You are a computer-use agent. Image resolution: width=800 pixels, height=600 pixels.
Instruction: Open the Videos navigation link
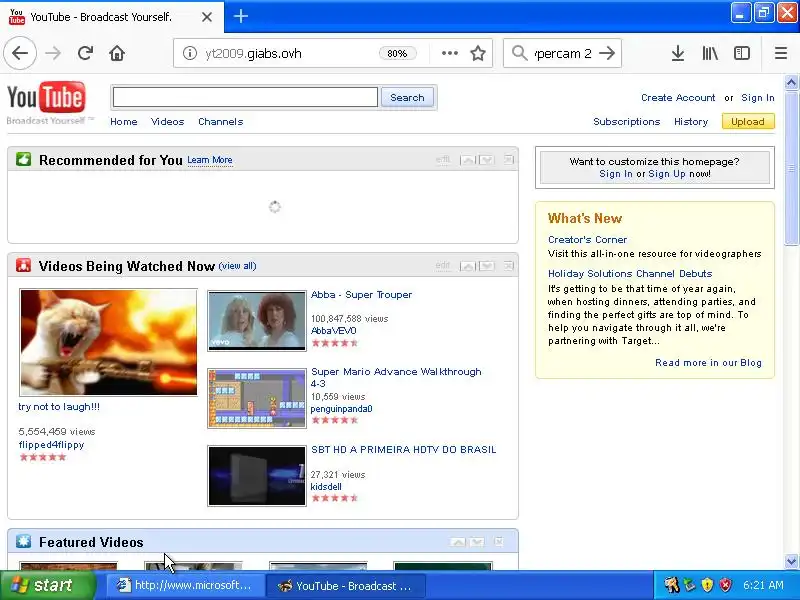point(167,121)
